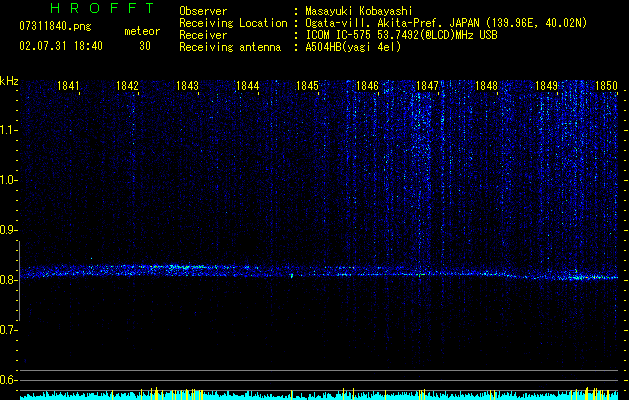Click the Receiving antenna label
Image resolution: width=629 pixels, height=400 pixels.
coord(230,47)
